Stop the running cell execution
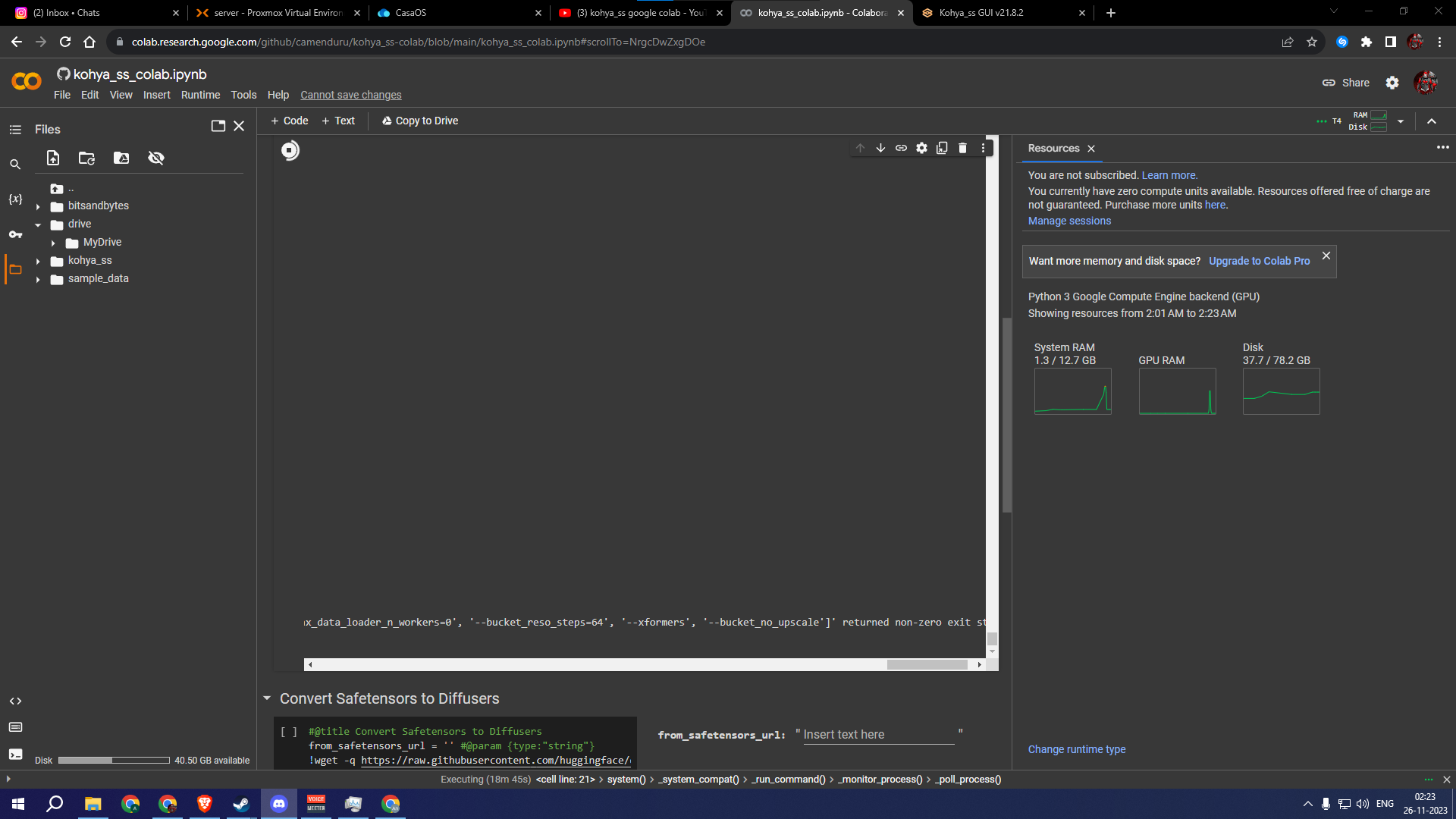 click(x=290, y=150)
